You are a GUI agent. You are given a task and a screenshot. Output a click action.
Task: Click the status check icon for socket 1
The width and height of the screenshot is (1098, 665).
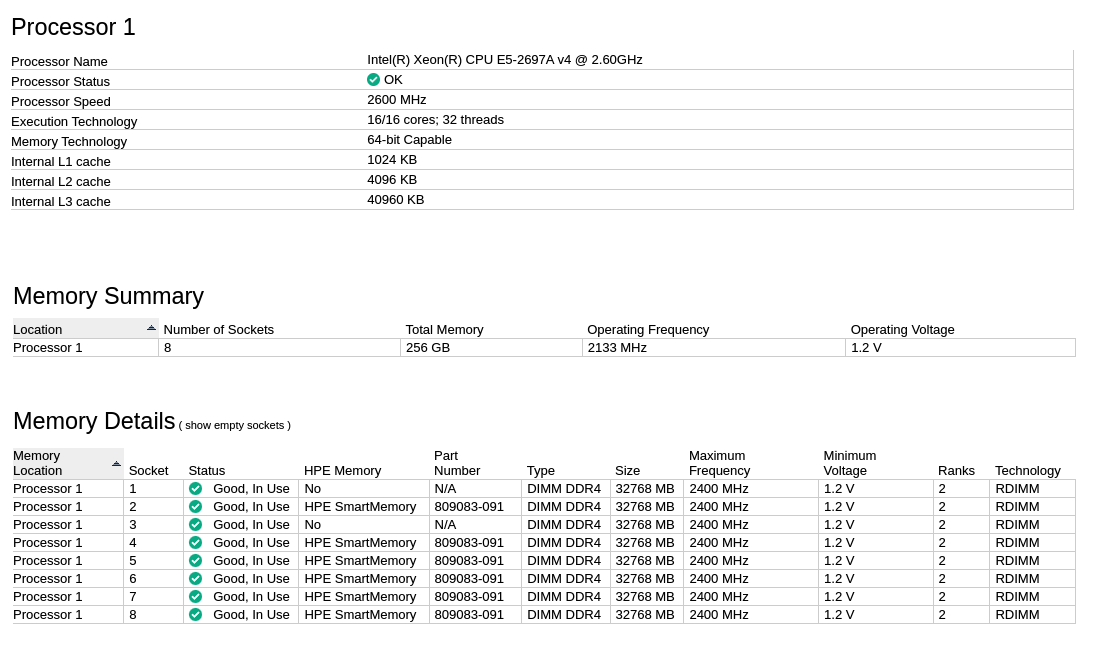pyautogui.click(x=195, y=489)
